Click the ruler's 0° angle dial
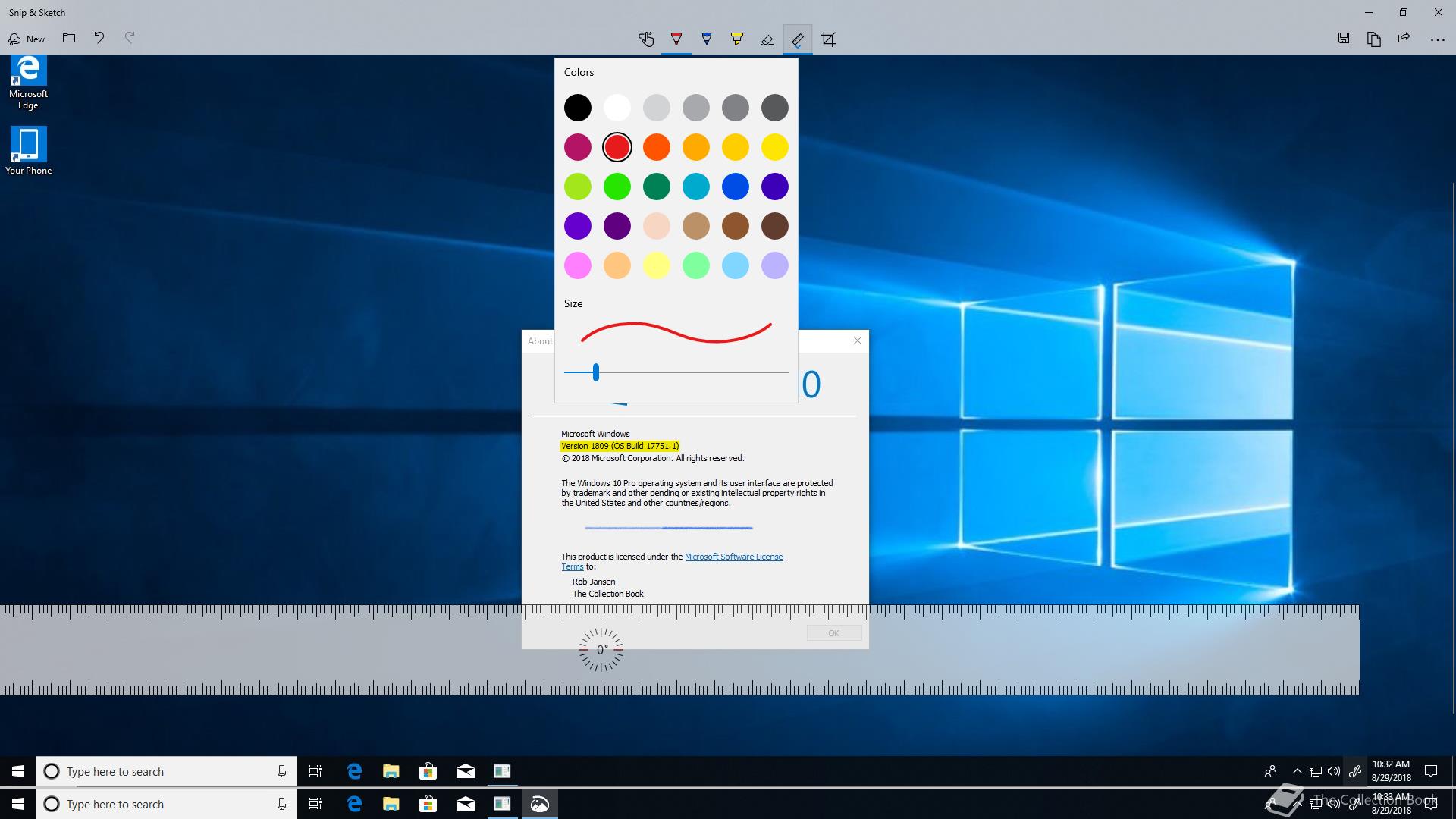1456x819 pixels. pyautogui.click(x=601, y=650)
